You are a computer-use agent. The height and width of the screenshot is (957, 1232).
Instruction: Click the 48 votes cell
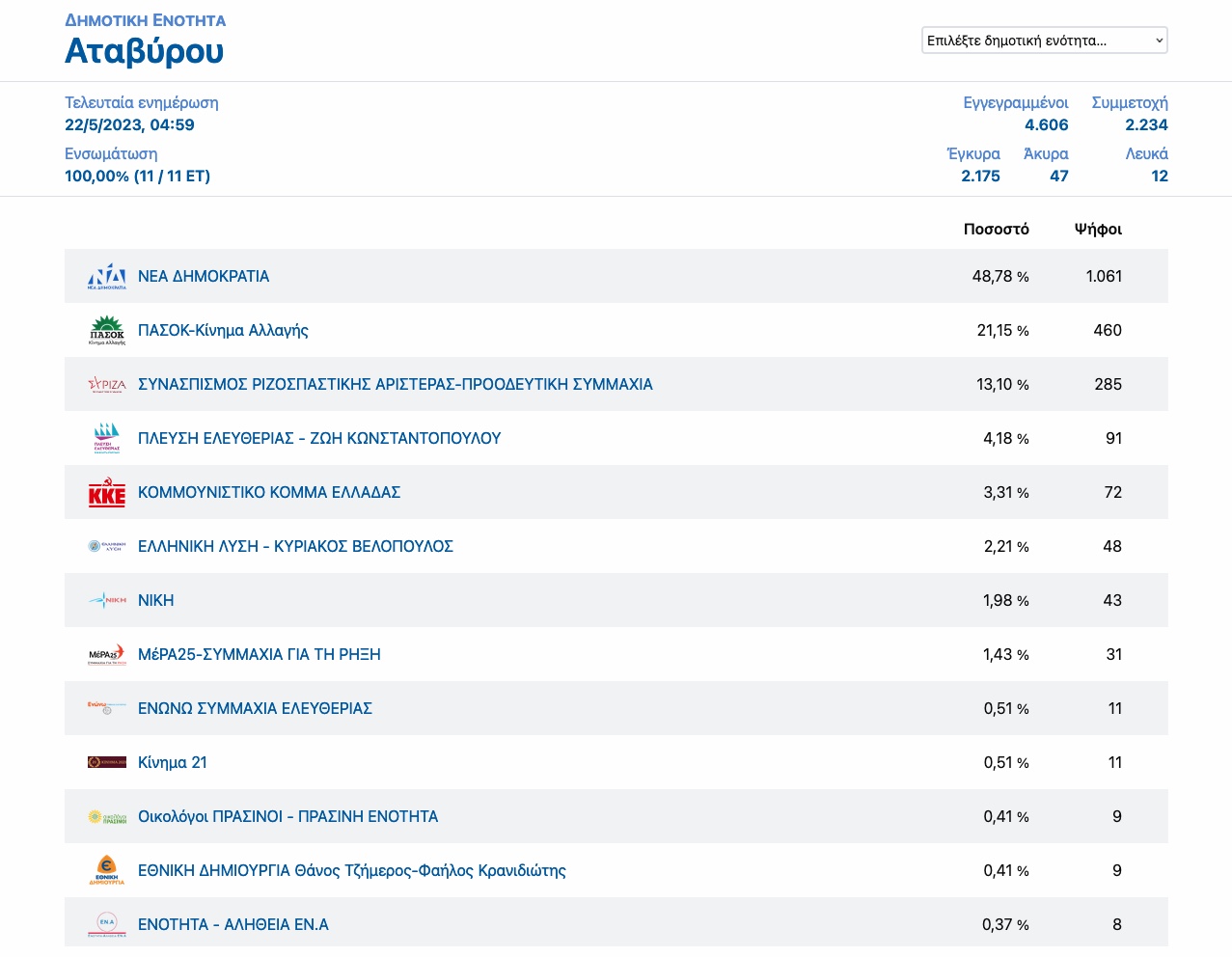(x=1112, y=546)
